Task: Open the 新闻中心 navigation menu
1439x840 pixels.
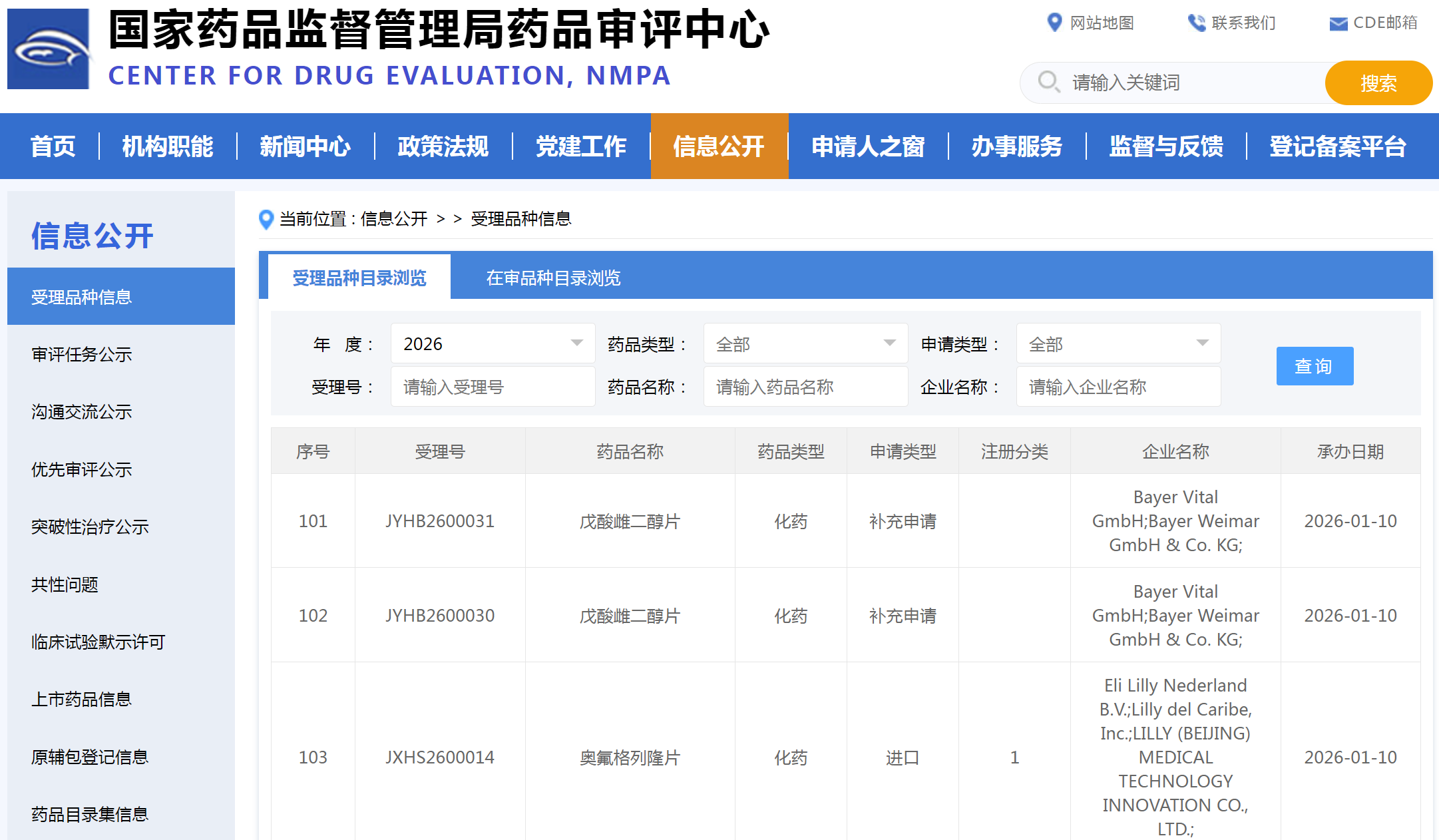Action: tap(306, 146)
